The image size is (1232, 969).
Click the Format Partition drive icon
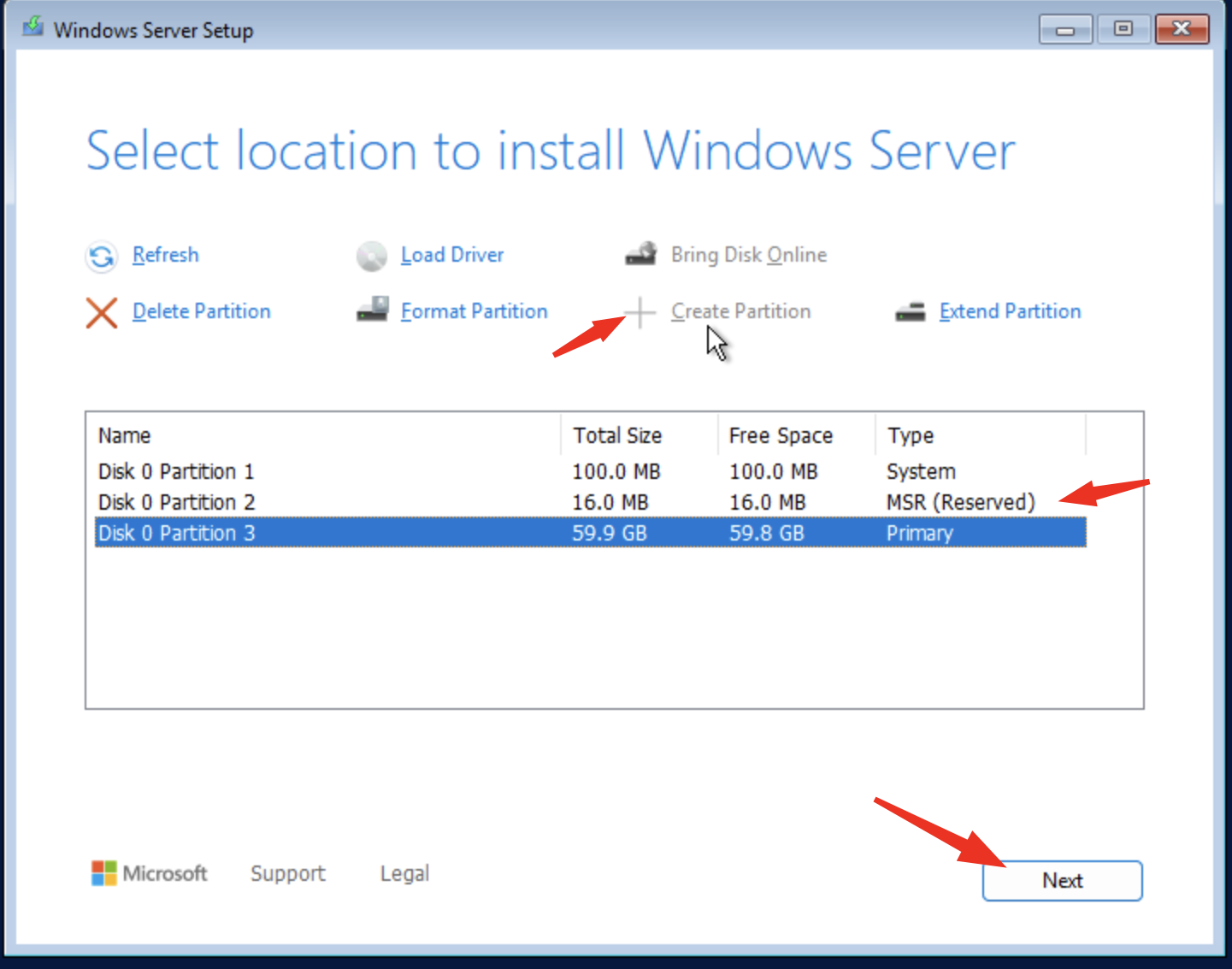point(372,310)
